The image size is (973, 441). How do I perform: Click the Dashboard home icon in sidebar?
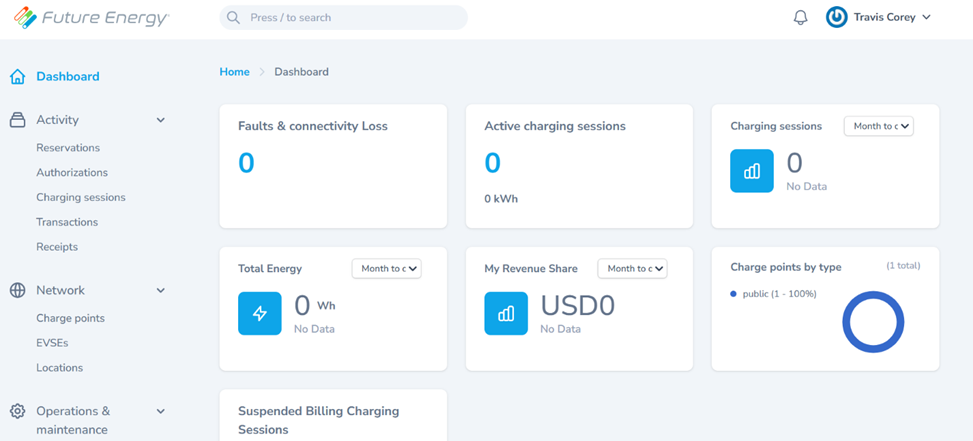(x=17, y=77)
